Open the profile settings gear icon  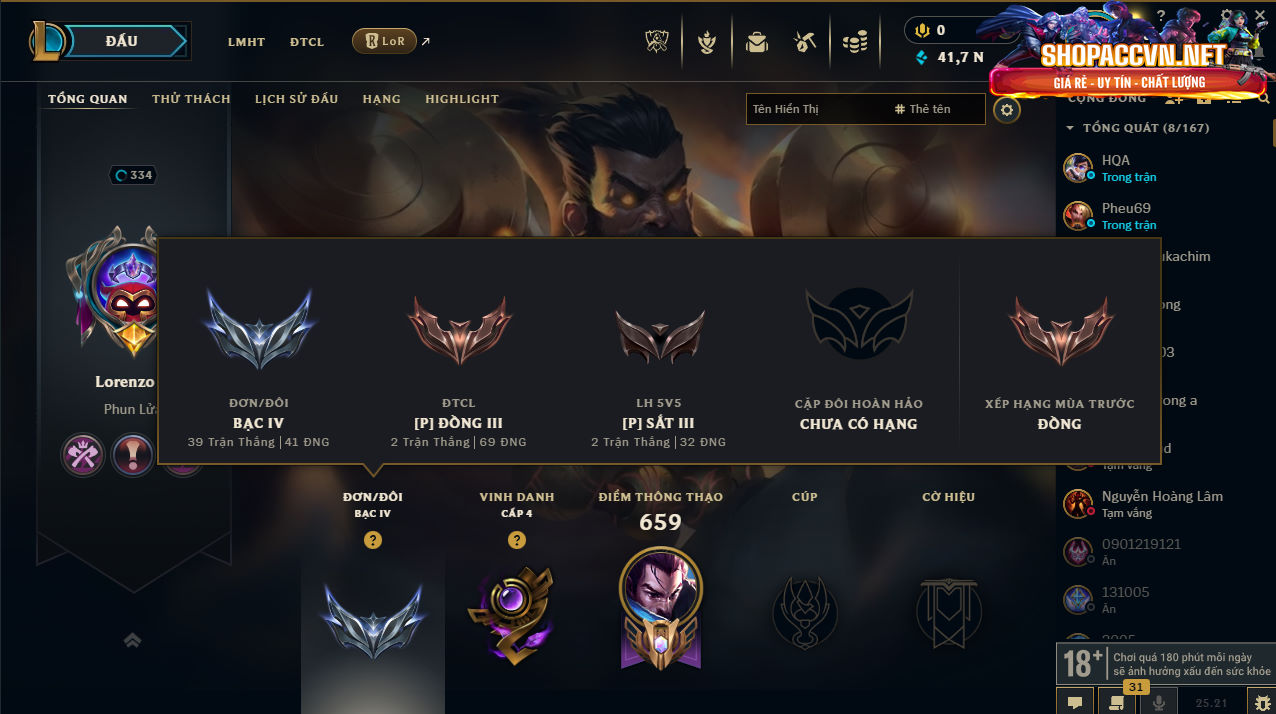1007,110
